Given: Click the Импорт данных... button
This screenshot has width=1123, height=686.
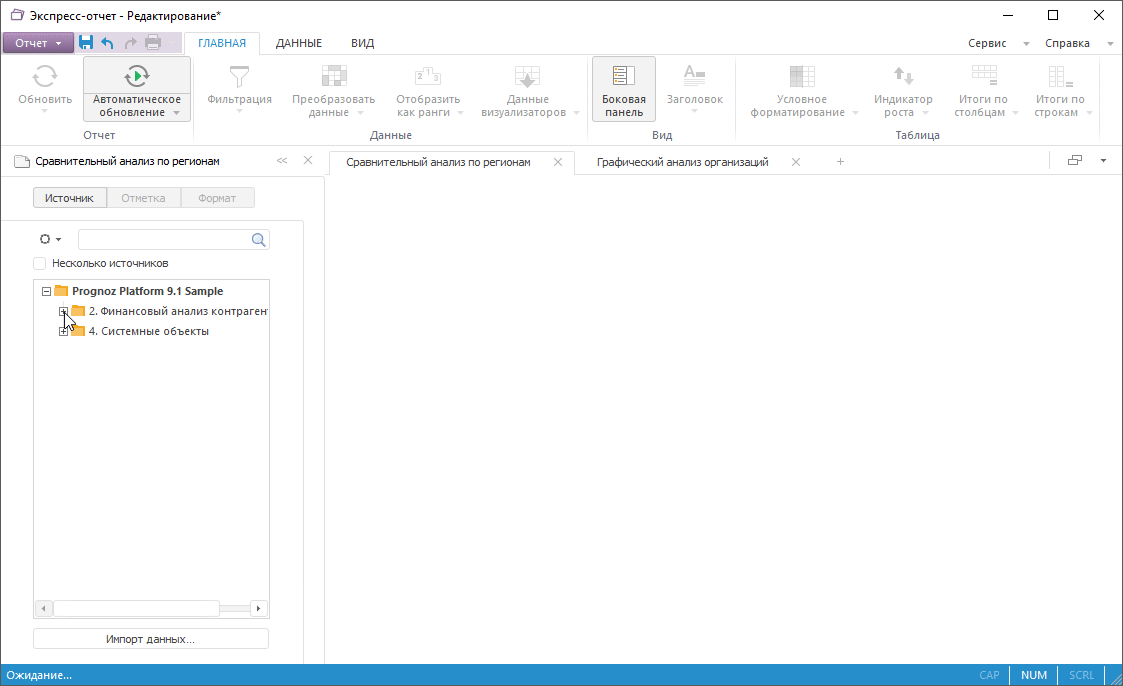Looking at the screenshot, I should coord(151,639).
